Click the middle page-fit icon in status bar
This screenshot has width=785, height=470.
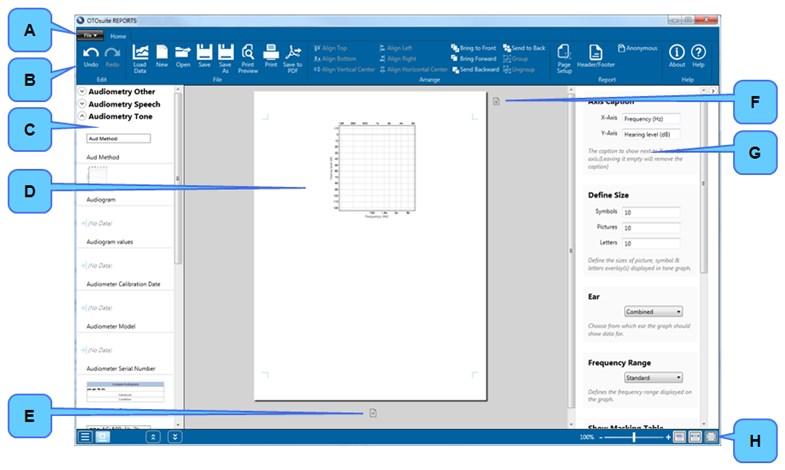click(695, 437)
